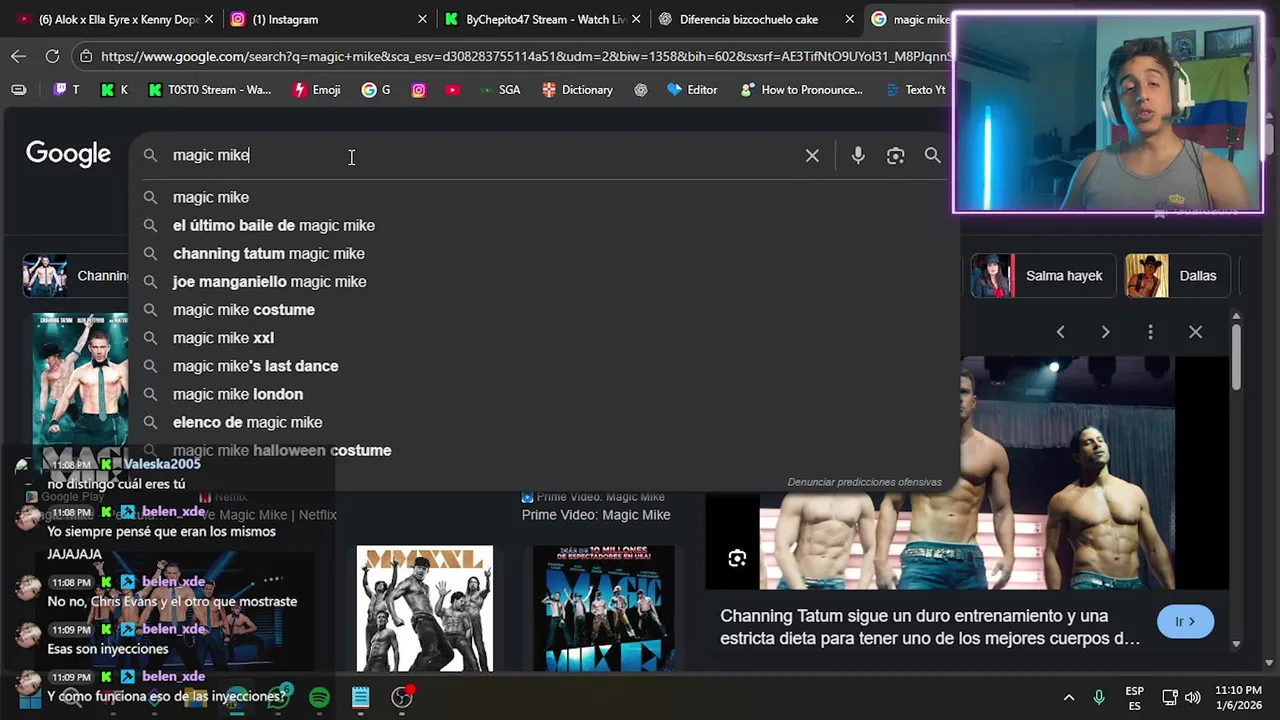Reload the page with refresh icon
1280x720 pixels.
pyautogui.click(x=52, y=56)
